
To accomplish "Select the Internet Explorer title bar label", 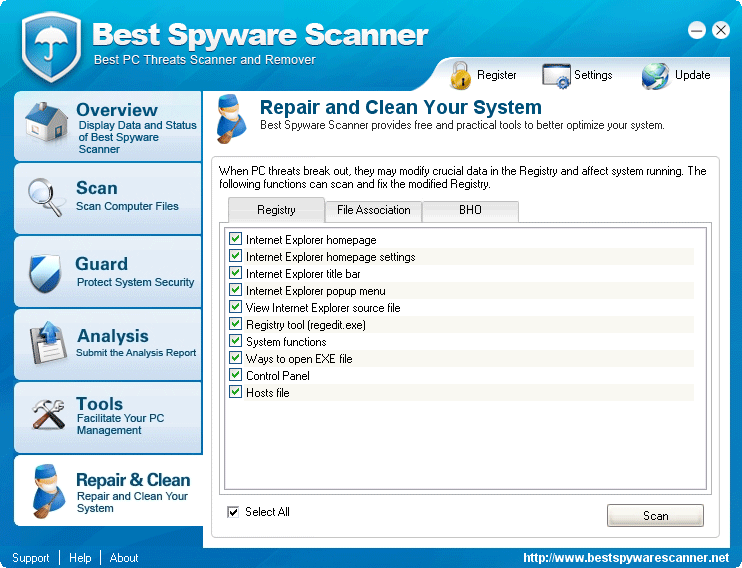I will pos(303,274).
